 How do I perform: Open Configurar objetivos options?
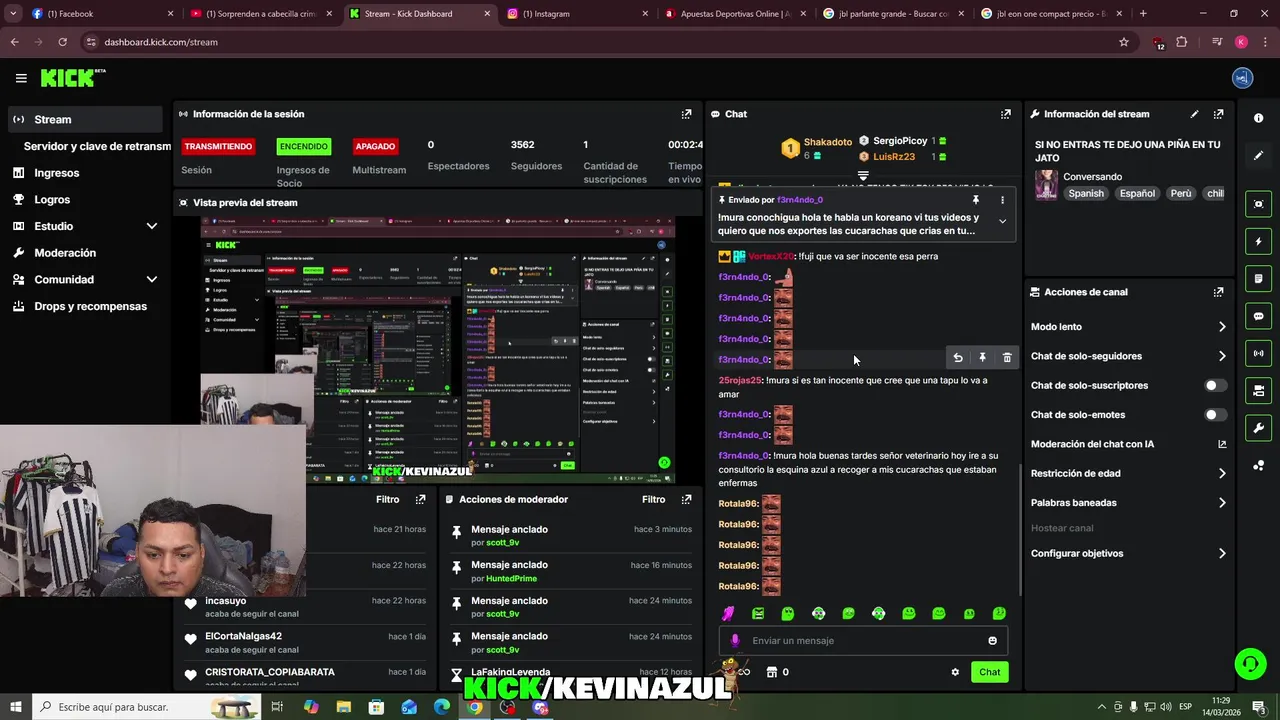1128,553
